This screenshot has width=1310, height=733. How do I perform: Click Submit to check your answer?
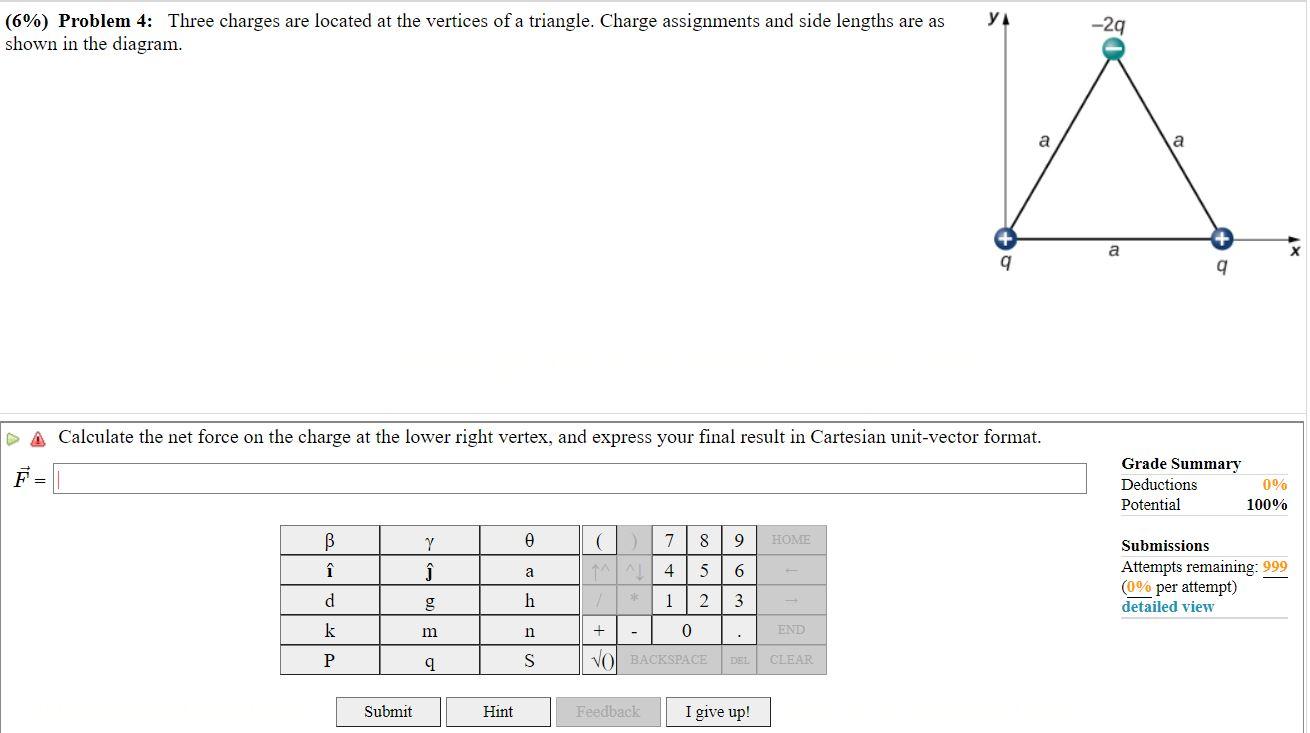pyautogui.click(x=388, y=711)
